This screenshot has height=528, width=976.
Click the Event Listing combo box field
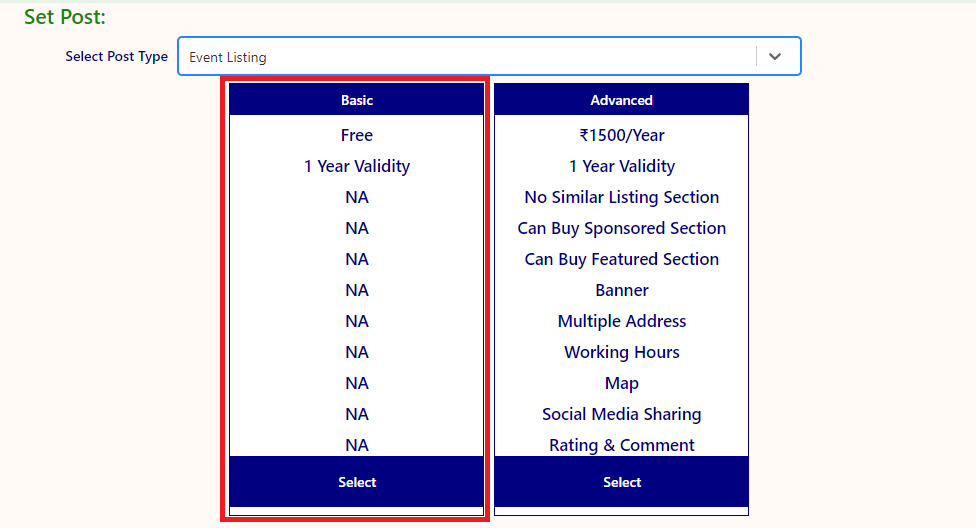[x=465, y=57]
